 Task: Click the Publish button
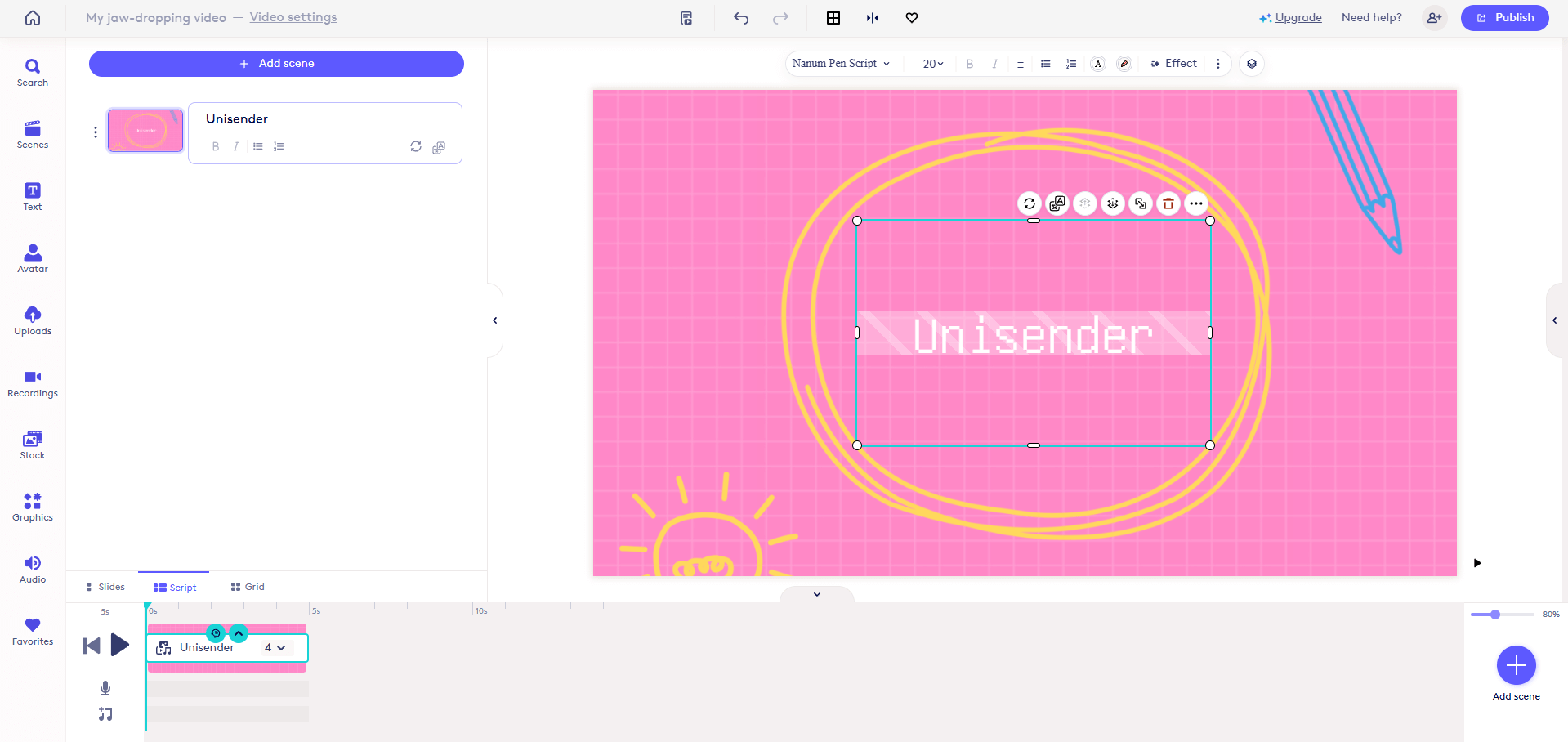tap(1504, 18)
